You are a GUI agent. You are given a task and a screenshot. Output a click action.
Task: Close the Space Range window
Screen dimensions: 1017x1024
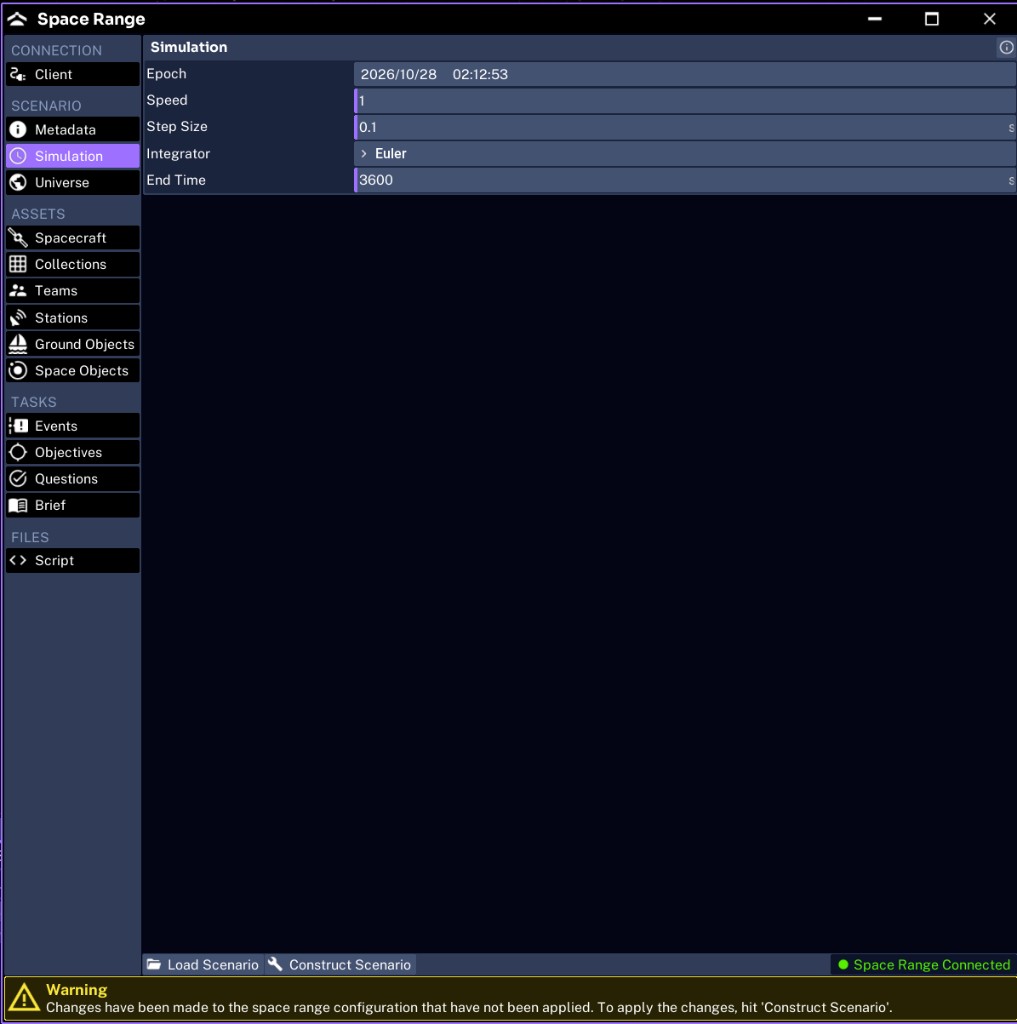[989, 19]
